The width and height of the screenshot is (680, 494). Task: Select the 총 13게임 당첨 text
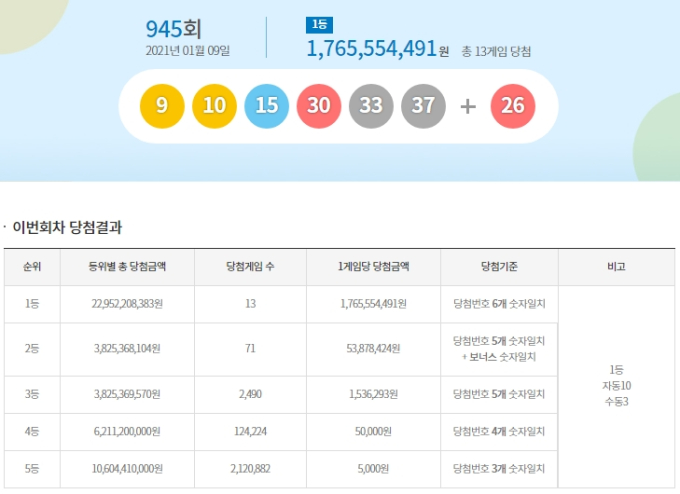point(496,52)
